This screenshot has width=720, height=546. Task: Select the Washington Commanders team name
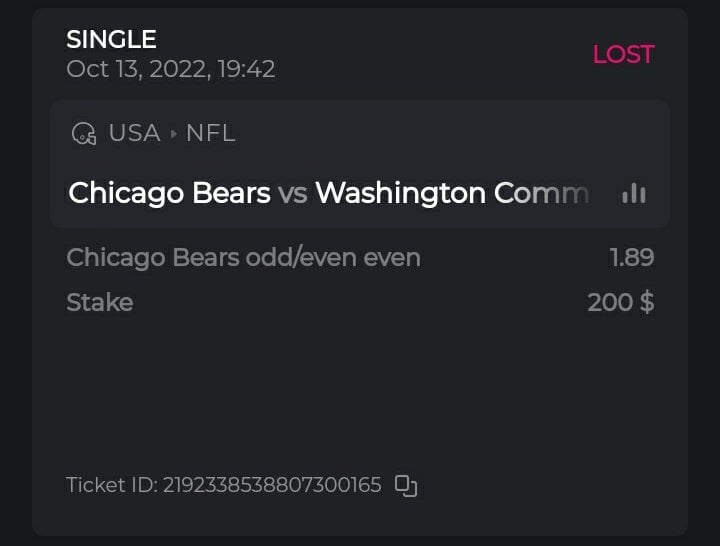click(x=451, y=193)
